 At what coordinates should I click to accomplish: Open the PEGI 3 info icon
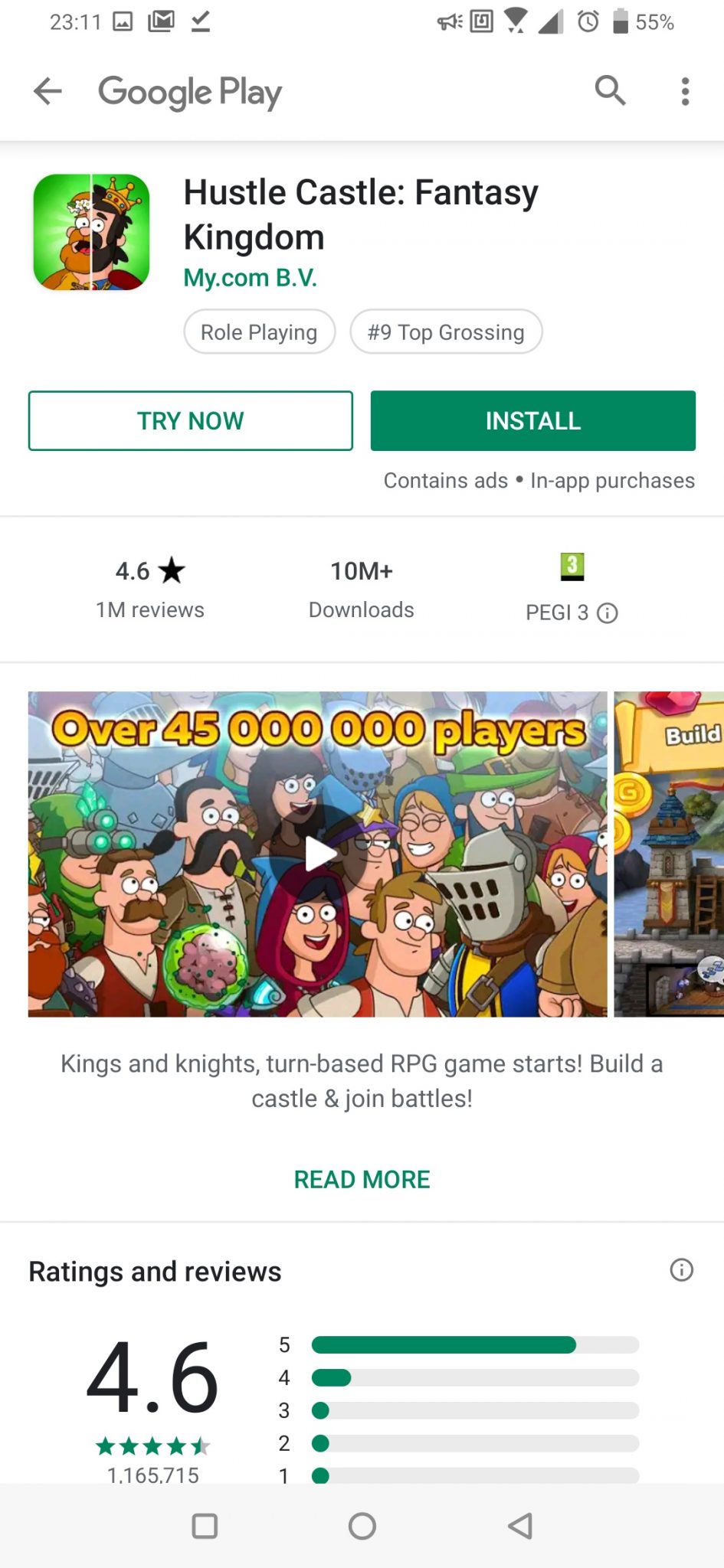pos(608,613)
